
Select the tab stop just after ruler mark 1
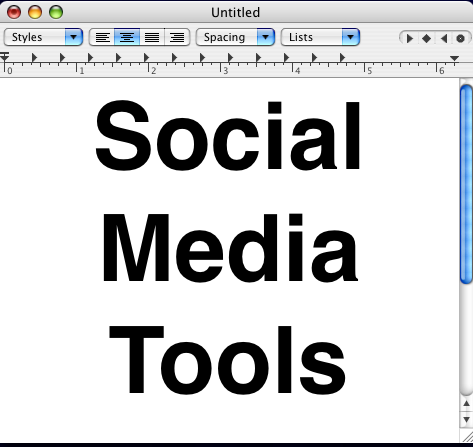click(x=90, y=58)
